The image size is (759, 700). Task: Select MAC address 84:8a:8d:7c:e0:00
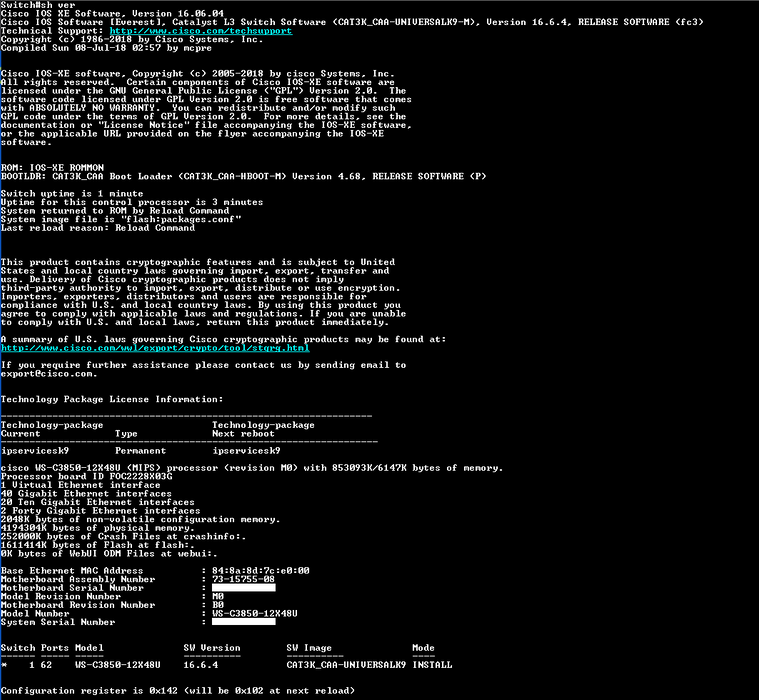pos(261,571)
